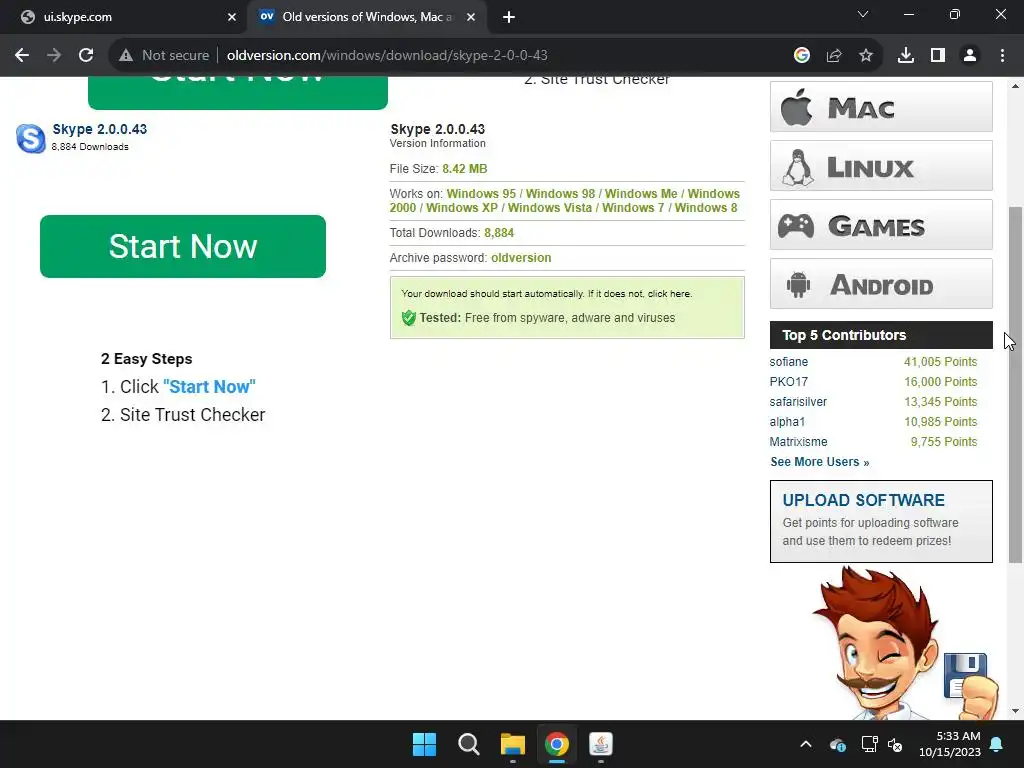1024x768 pixels.
Task: Open contributor alpha1 profile
Action: pyautogui.click(x=788, y=422)
